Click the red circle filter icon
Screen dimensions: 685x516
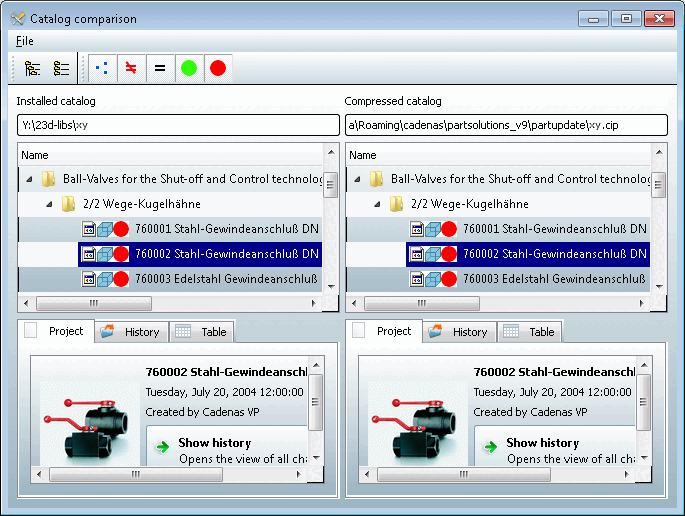(x=218, y=69)
